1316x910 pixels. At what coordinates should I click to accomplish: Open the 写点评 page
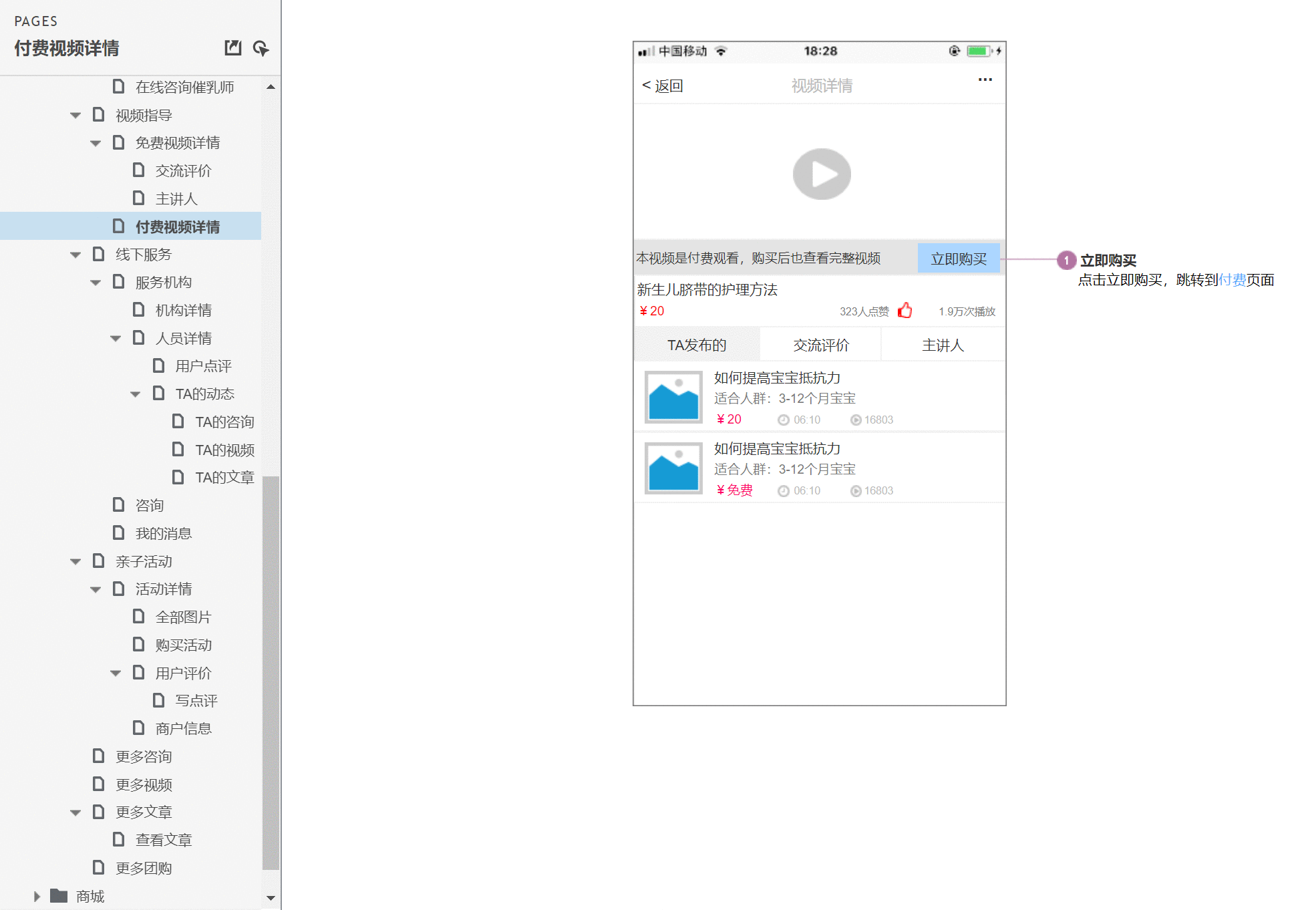pos(196,700)
